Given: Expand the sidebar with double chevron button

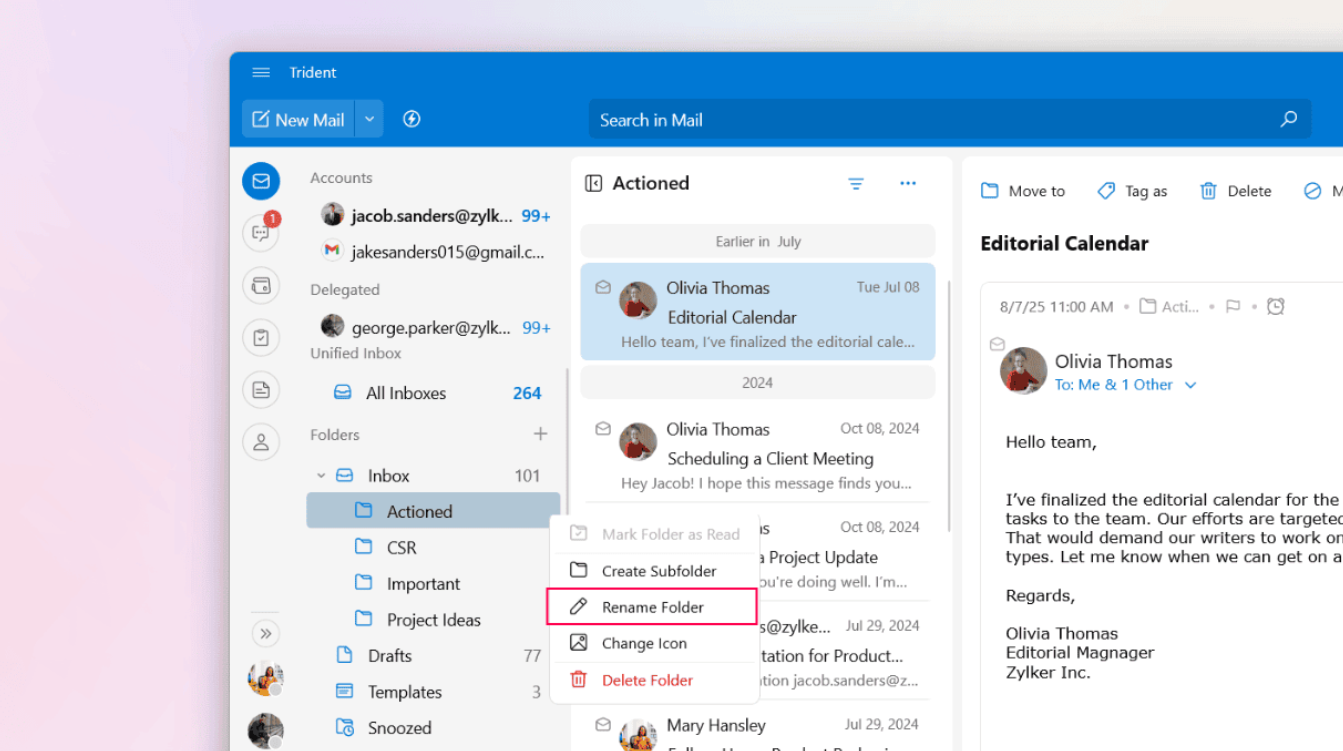Looking at the screenshot, I should [x=265, y=633].
